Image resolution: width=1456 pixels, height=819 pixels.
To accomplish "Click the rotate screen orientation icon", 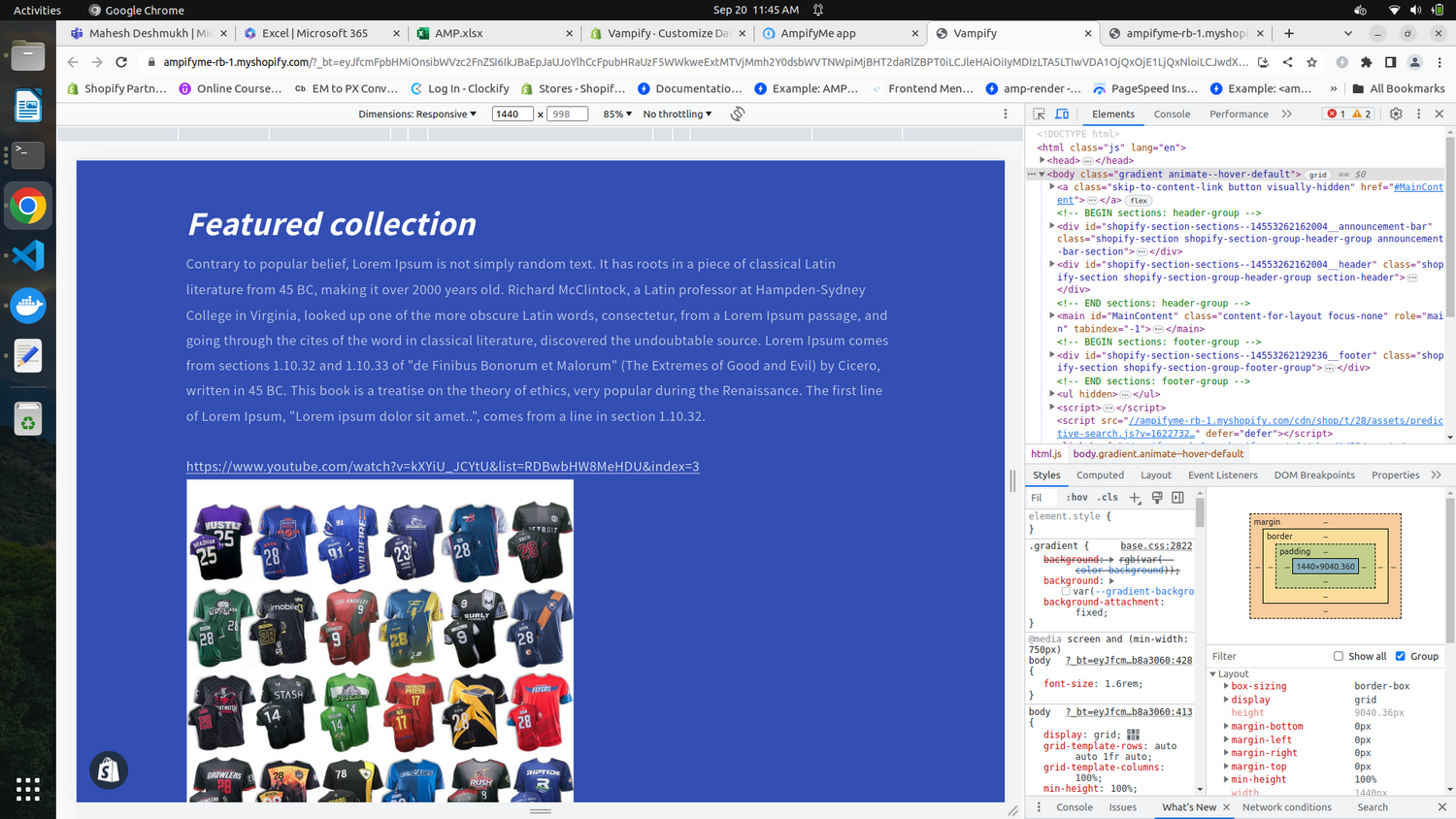I will [738, 114].
